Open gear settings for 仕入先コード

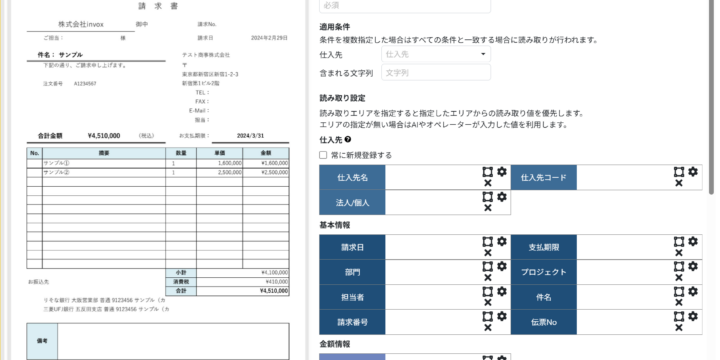coord(693,172)
